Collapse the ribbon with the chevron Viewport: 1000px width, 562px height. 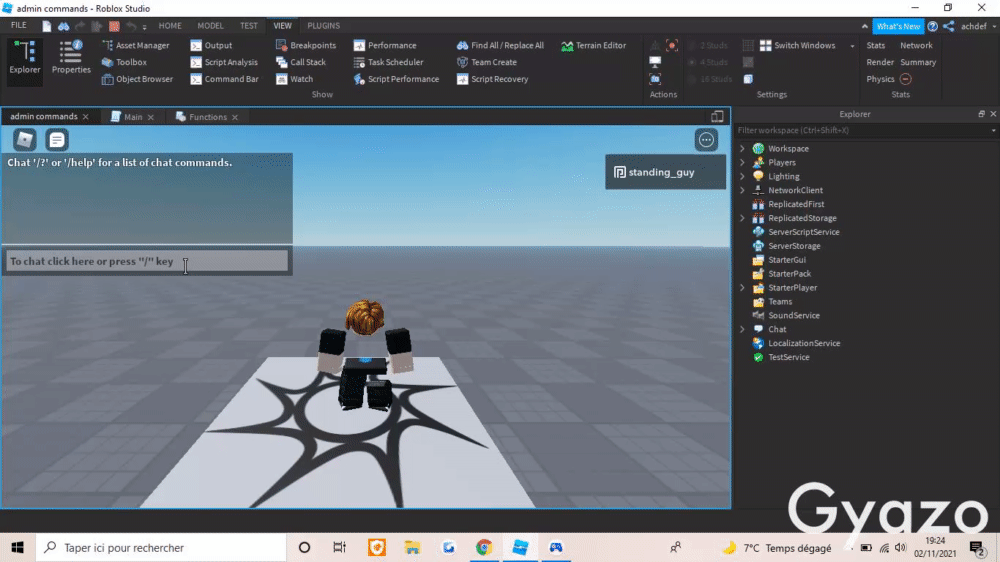pyautogui.click(x=864, y=26)
